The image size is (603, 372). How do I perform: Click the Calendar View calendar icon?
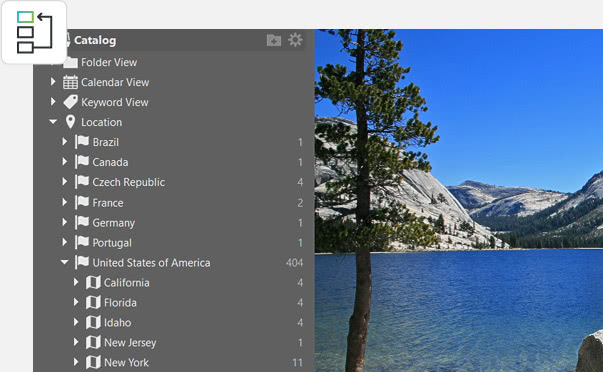pos(70,82)
